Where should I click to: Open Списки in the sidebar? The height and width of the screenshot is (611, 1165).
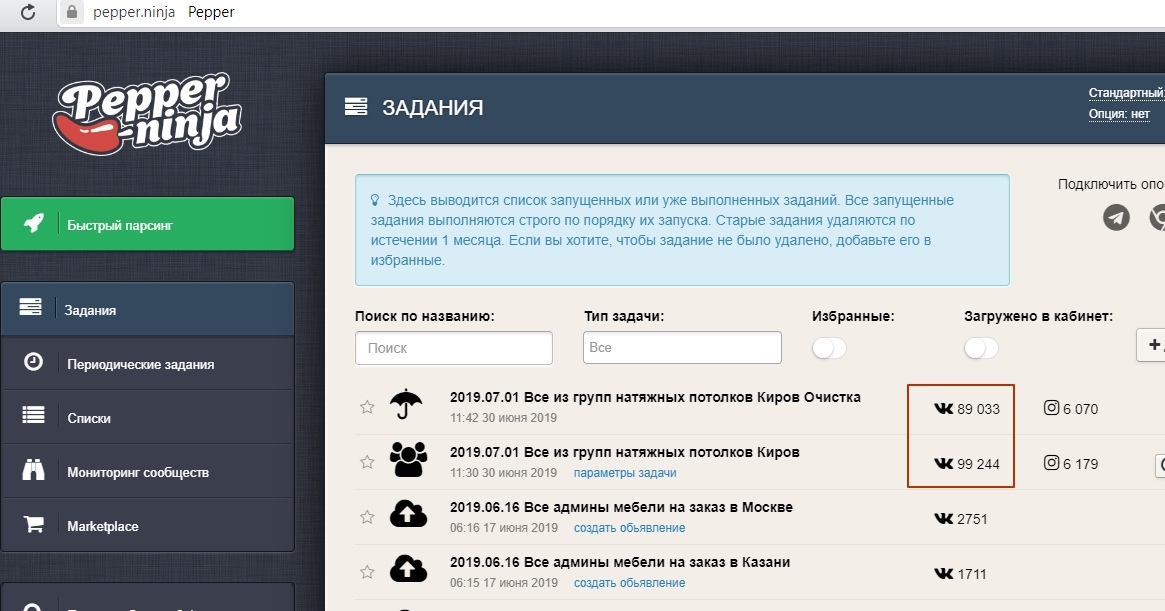[x=148, y=418]
